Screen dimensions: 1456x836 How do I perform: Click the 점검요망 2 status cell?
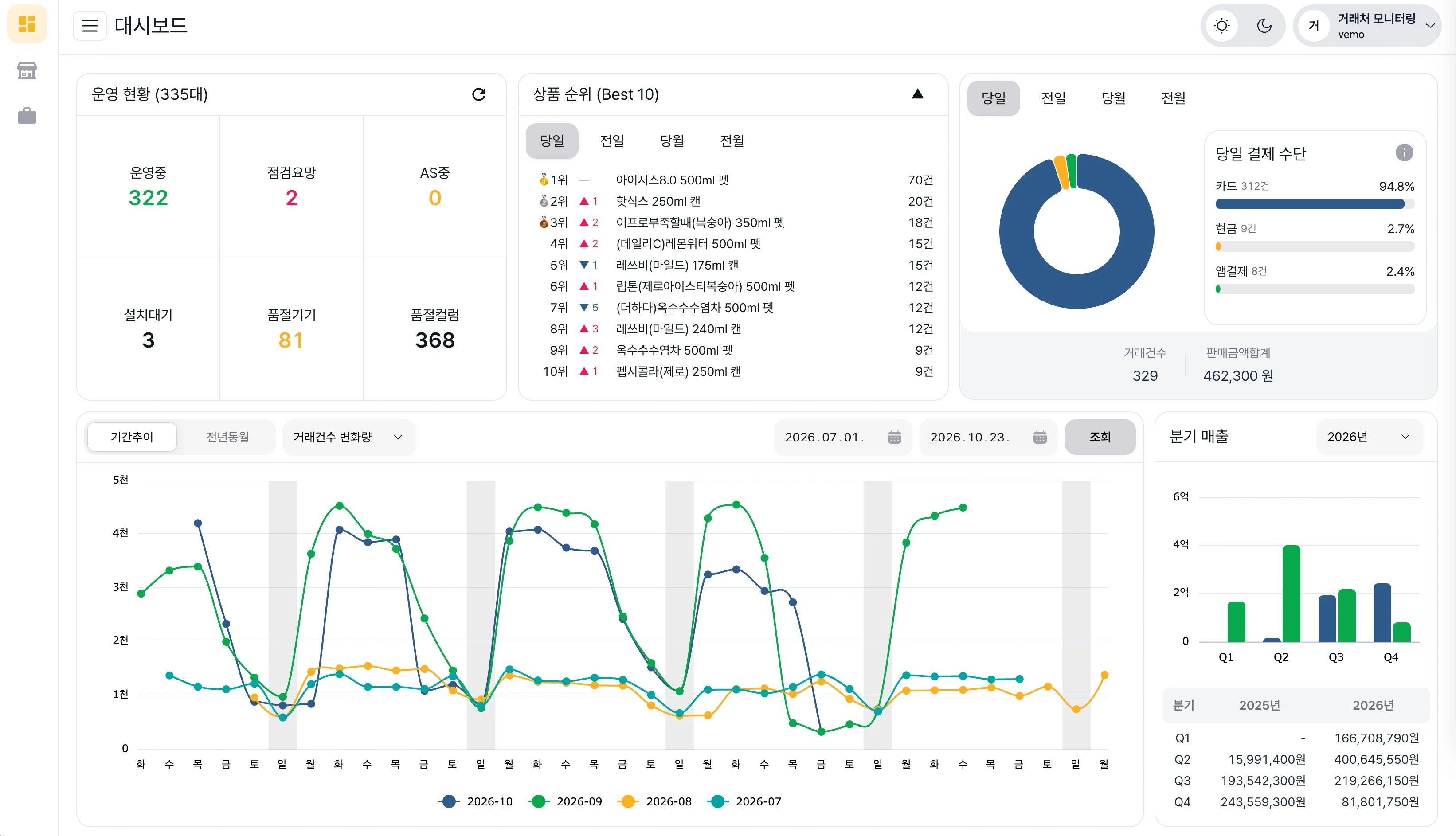point(292,187)
